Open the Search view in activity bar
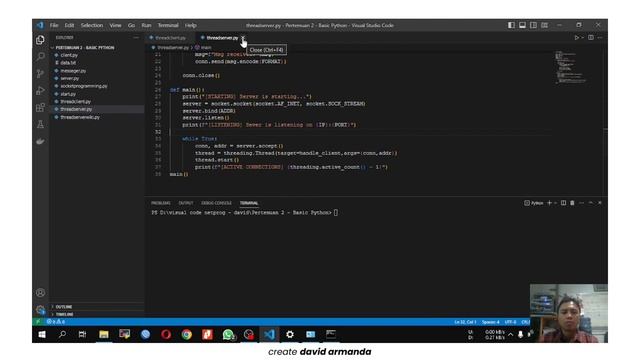Viewport: 640px width, 360px height. (x=40, y=56)
